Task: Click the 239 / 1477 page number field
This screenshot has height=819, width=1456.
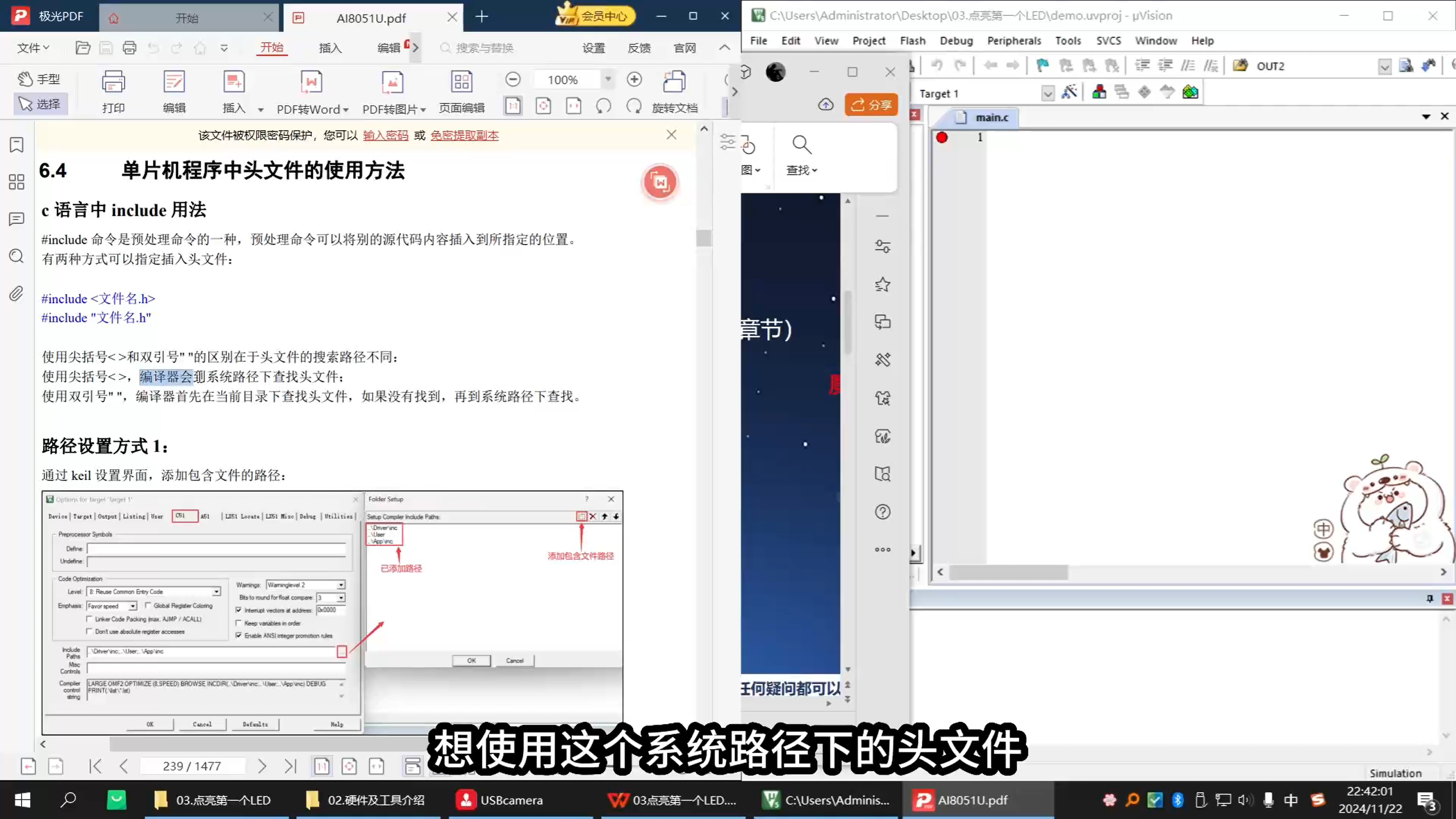Action: coord(192,766)
